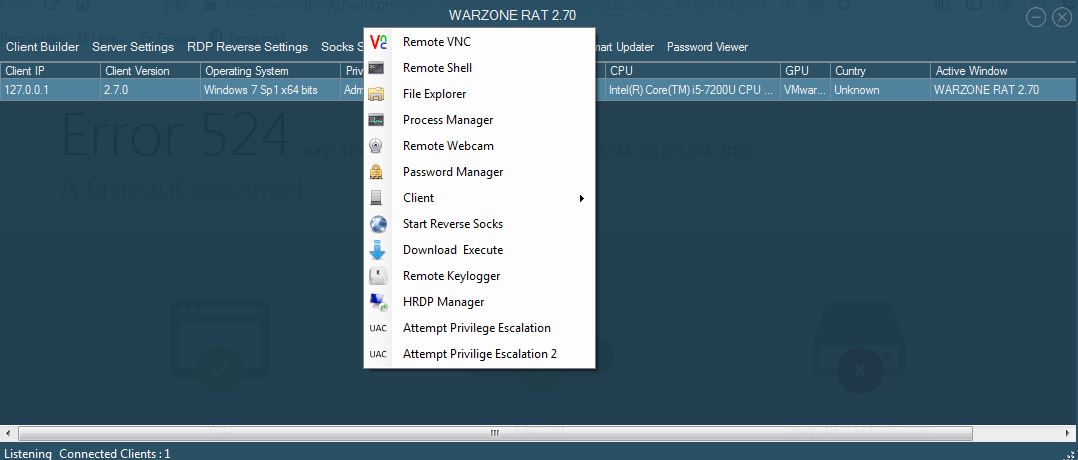Select Remote Keylogger menu entry
The width and height of the screenshot is (1078, 460).
(480, 276)
